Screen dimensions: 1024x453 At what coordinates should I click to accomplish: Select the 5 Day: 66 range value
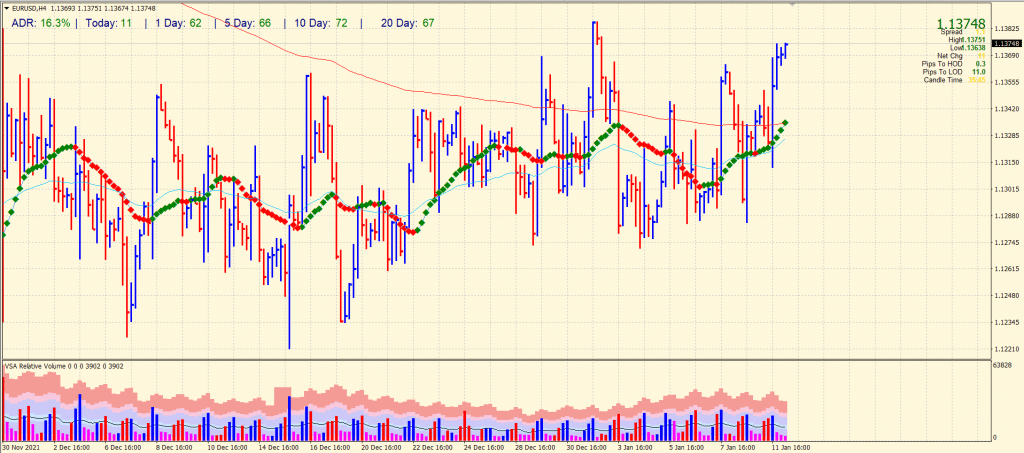[x=248, y=23]
